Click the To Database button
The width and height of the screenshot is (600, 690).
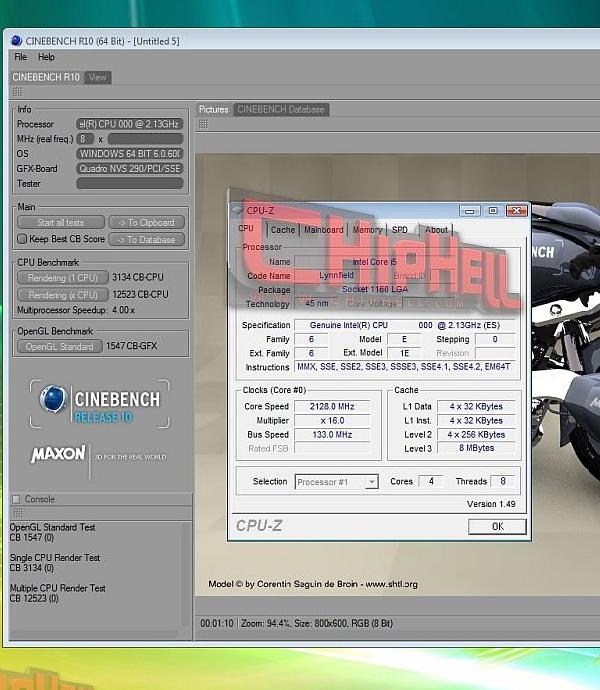click(x=147, y=239)
